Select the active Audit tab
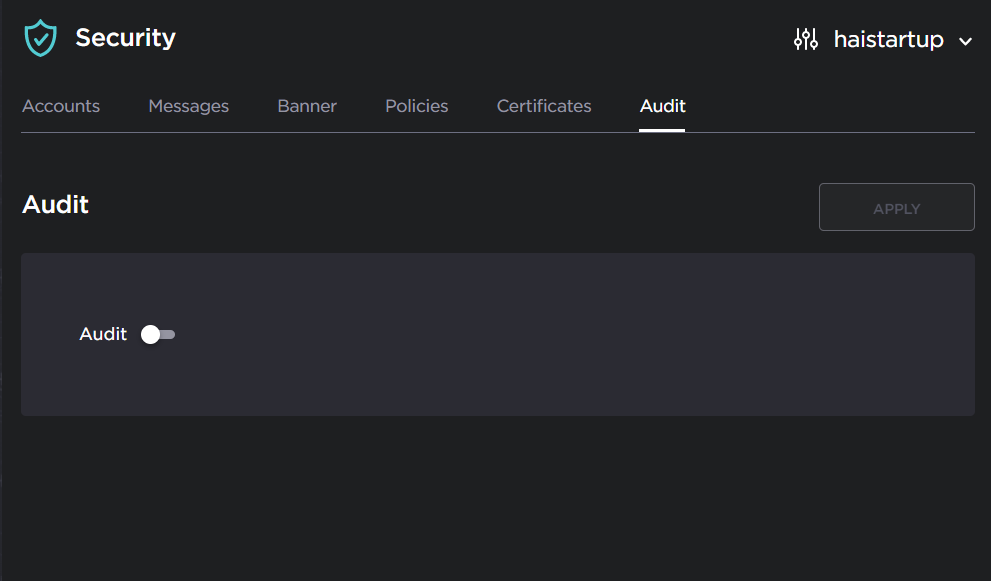 (x=662, y=106)
